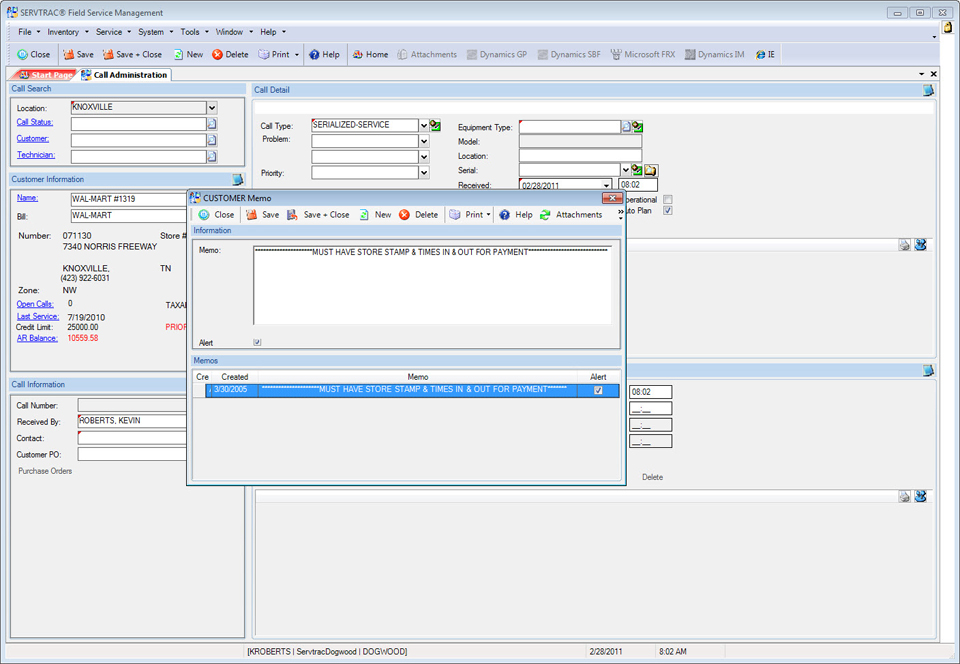This screenshot has height=664, width=960.
Task: Click Save + Close in main toolbar
Action: click(x=132, y=54)
